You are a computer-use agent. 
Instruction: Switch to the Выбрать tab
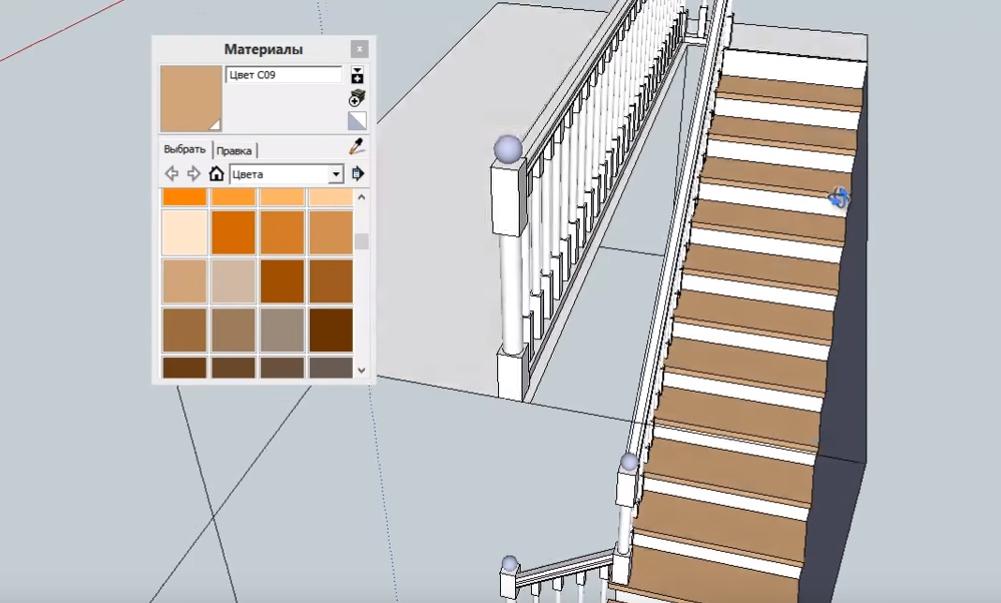[x=184, y=150]
